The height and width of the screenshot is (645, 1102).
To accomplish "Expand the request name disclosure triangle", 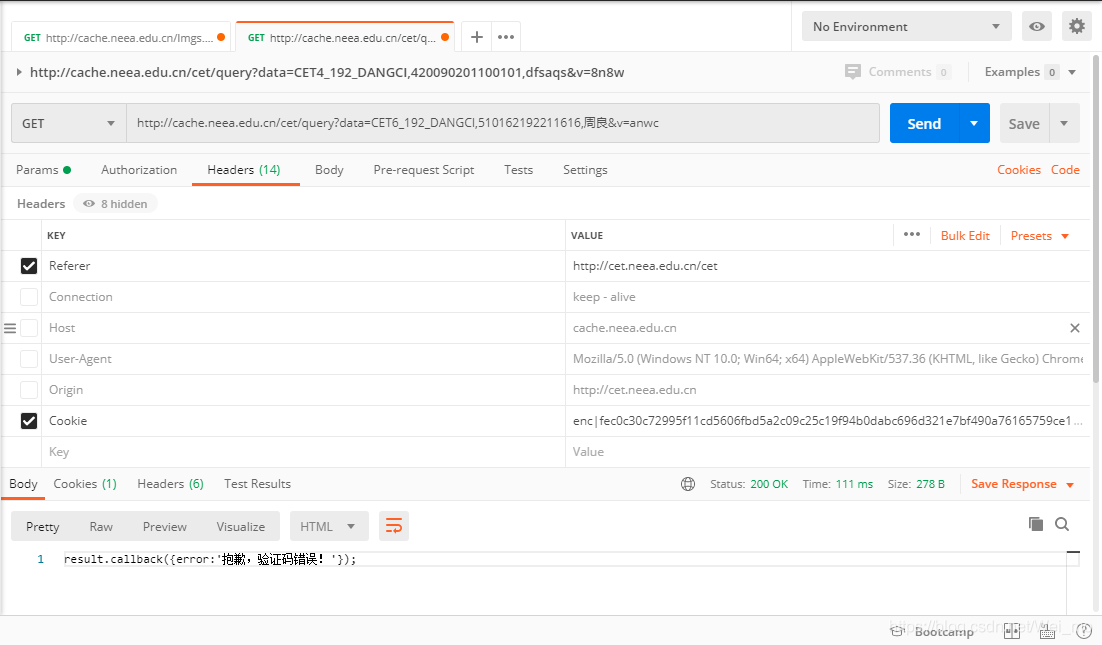I will [19, 72].
